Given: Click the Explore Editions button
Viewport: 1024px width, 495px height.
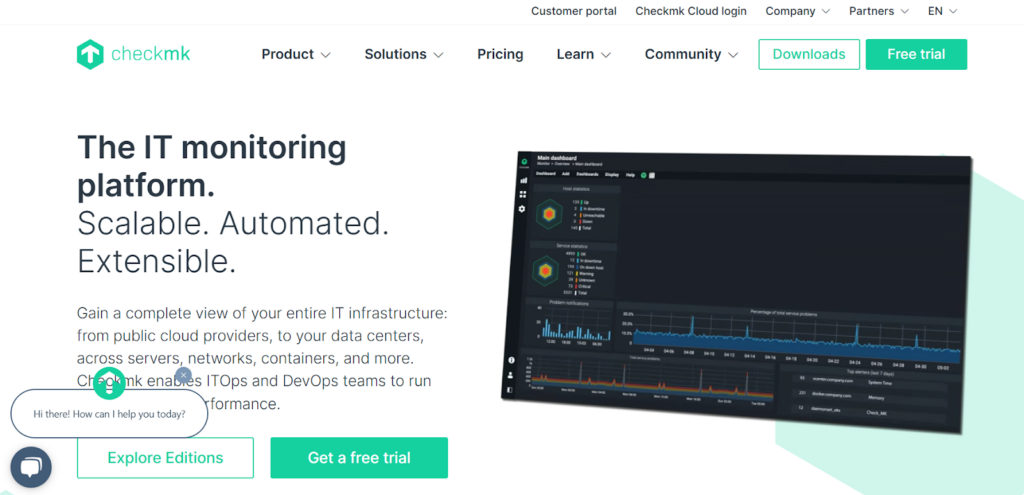Looking at the screenshot, I should [165, 458].
